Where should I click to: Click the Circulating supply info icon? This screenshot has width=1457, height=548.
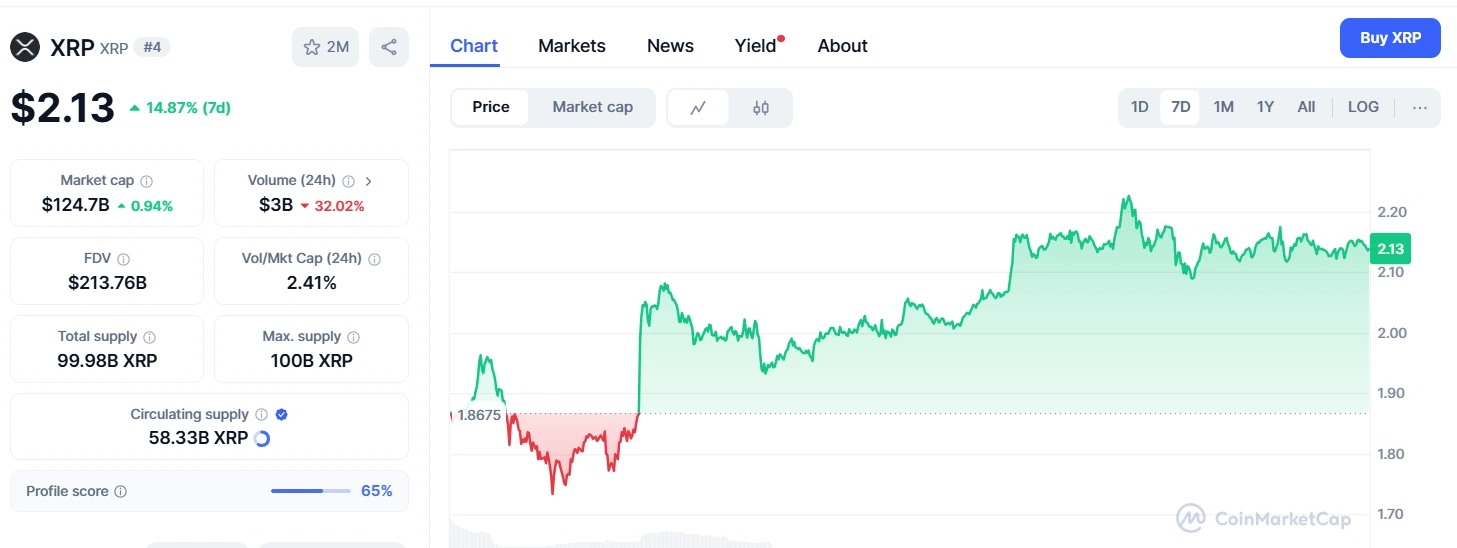point(261,414)
